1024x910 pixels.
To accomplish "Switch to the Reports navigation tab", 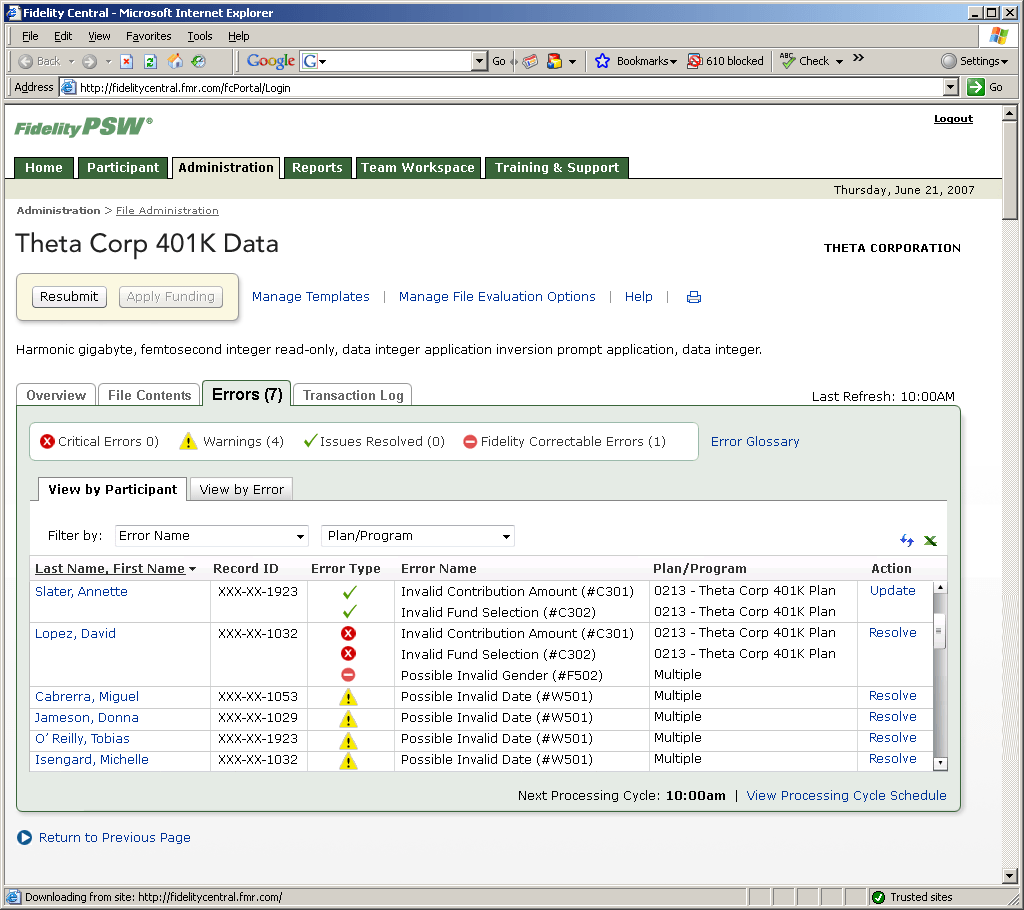I will [x=317, y=167].
